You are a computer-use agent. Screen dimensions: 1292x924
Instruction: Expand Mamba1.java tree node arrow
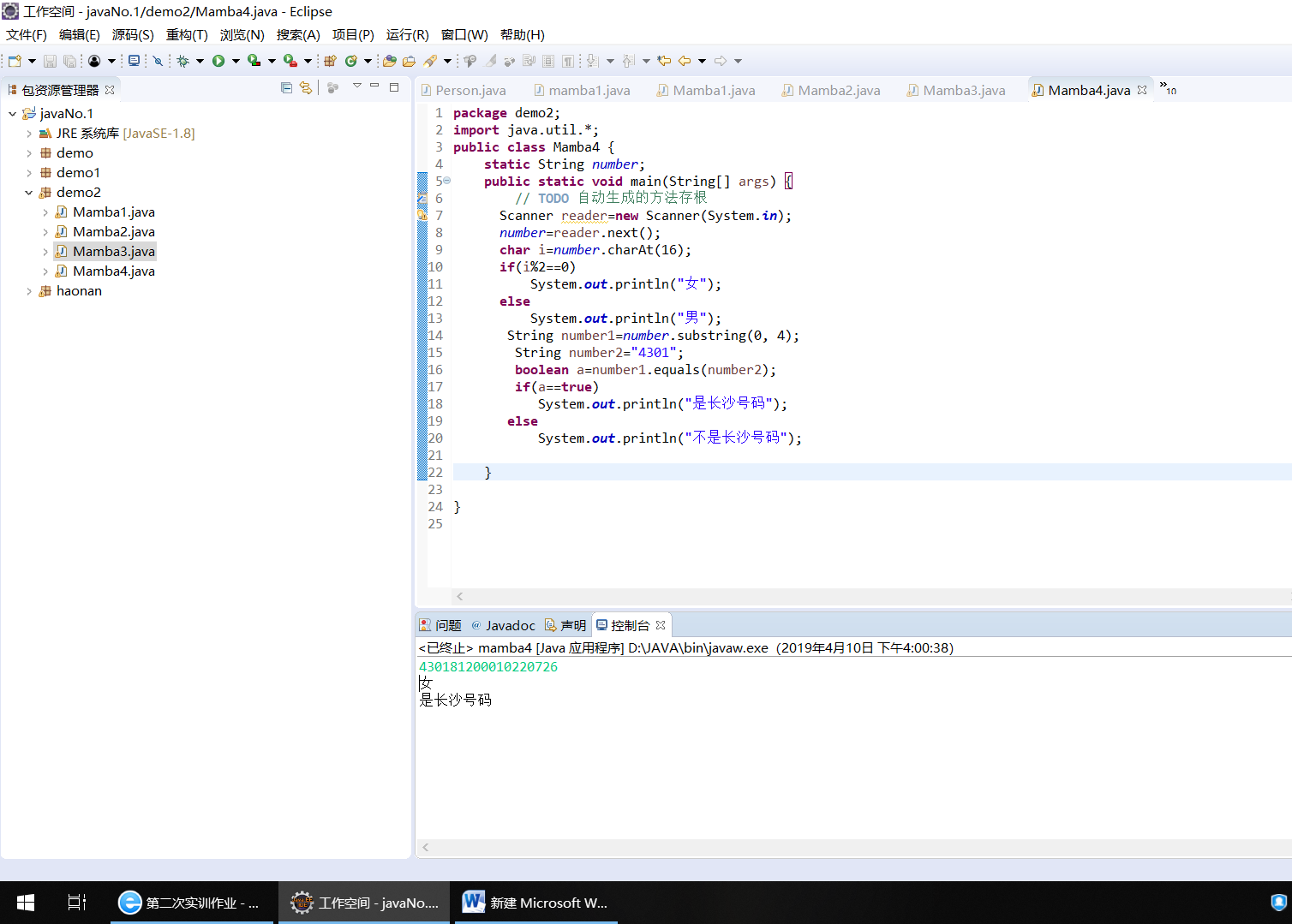(45, 212)
